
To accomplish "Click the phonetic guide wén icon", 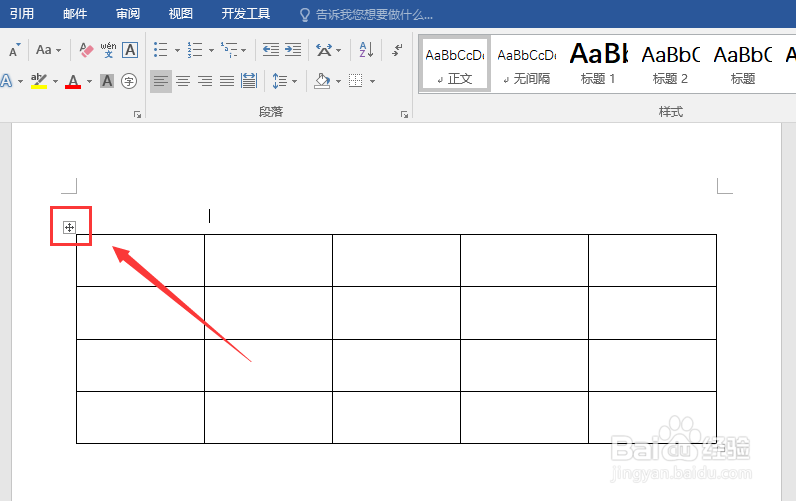I will (x=108, y=50).
